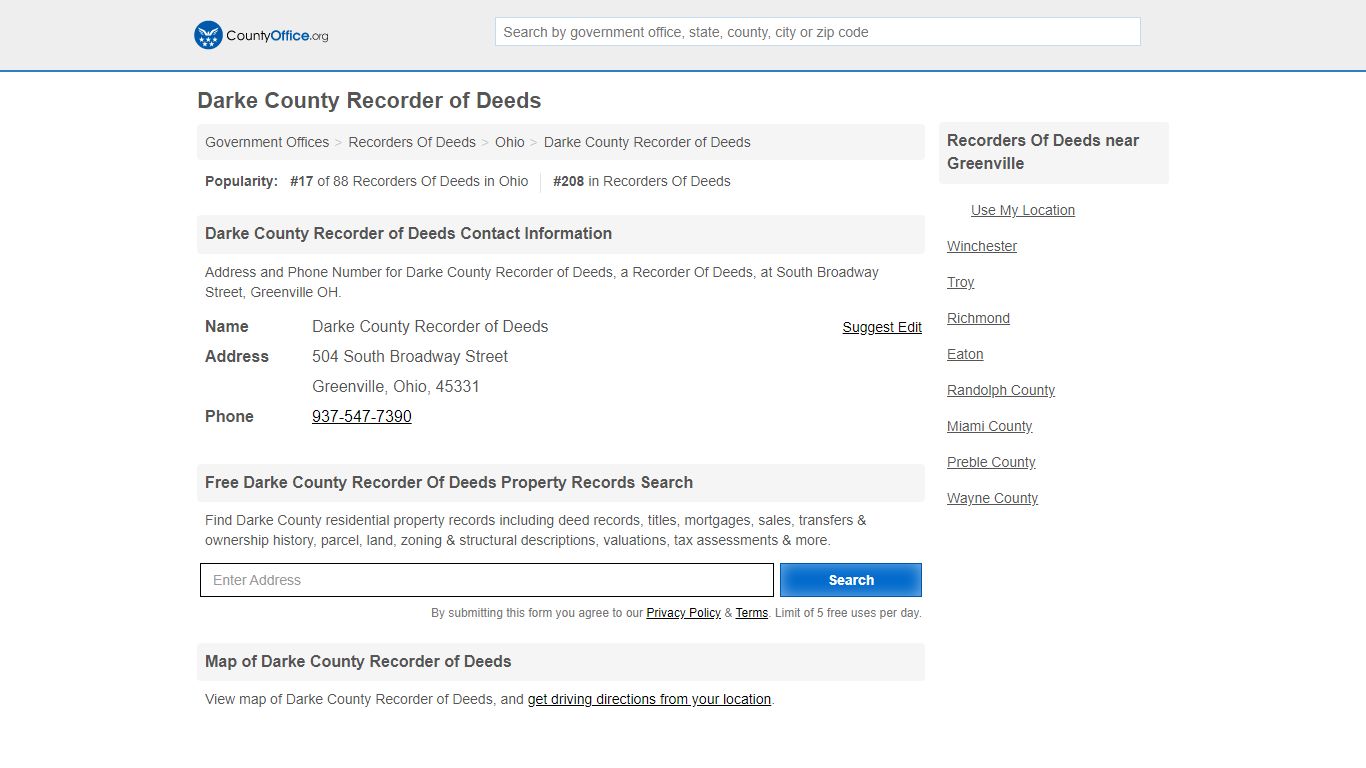
Task: Open the Wayne County link
Action: (992, 498)
